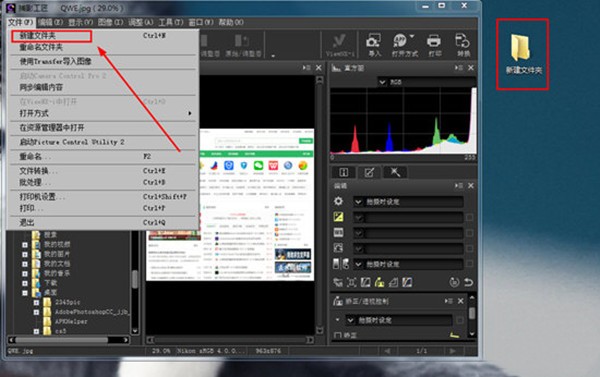Open the info tab icon below the histogram
The image size is (600, 377).
click(344, 172)
